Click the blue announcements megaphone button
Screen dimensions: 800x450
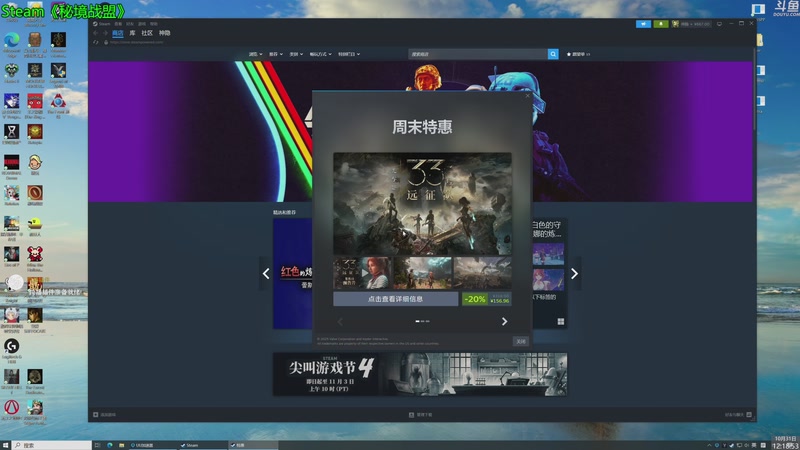[643, 24]
